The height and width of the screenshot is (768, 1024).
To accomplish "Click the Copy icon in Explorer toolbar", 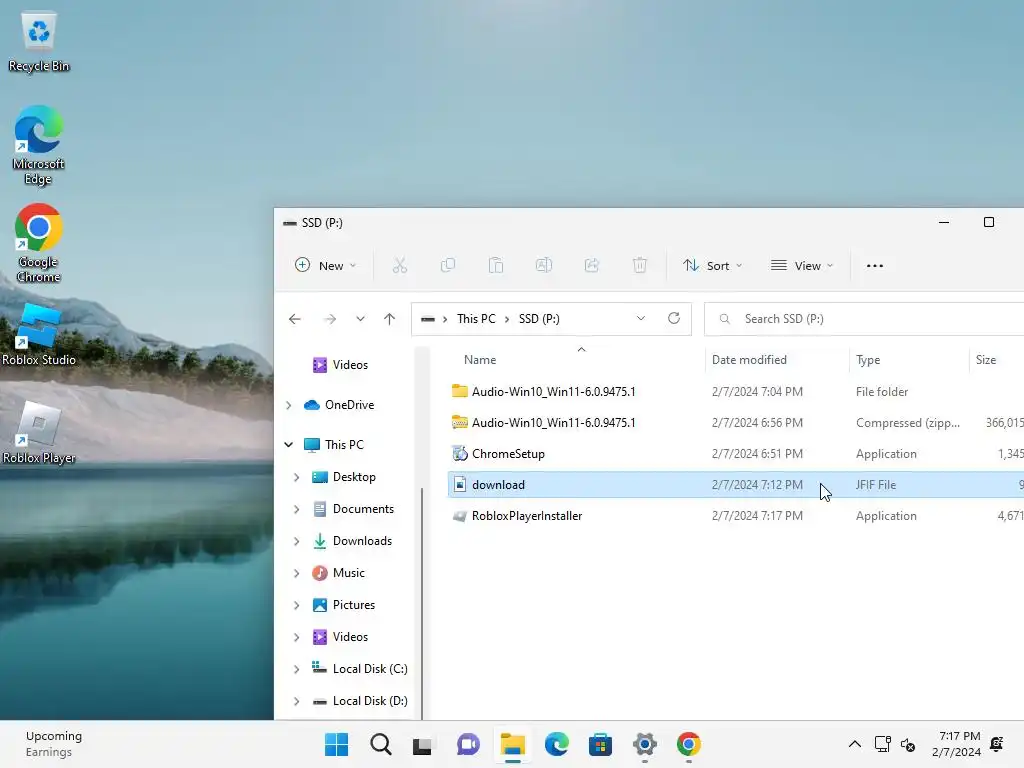I will [x=447, y=265].
